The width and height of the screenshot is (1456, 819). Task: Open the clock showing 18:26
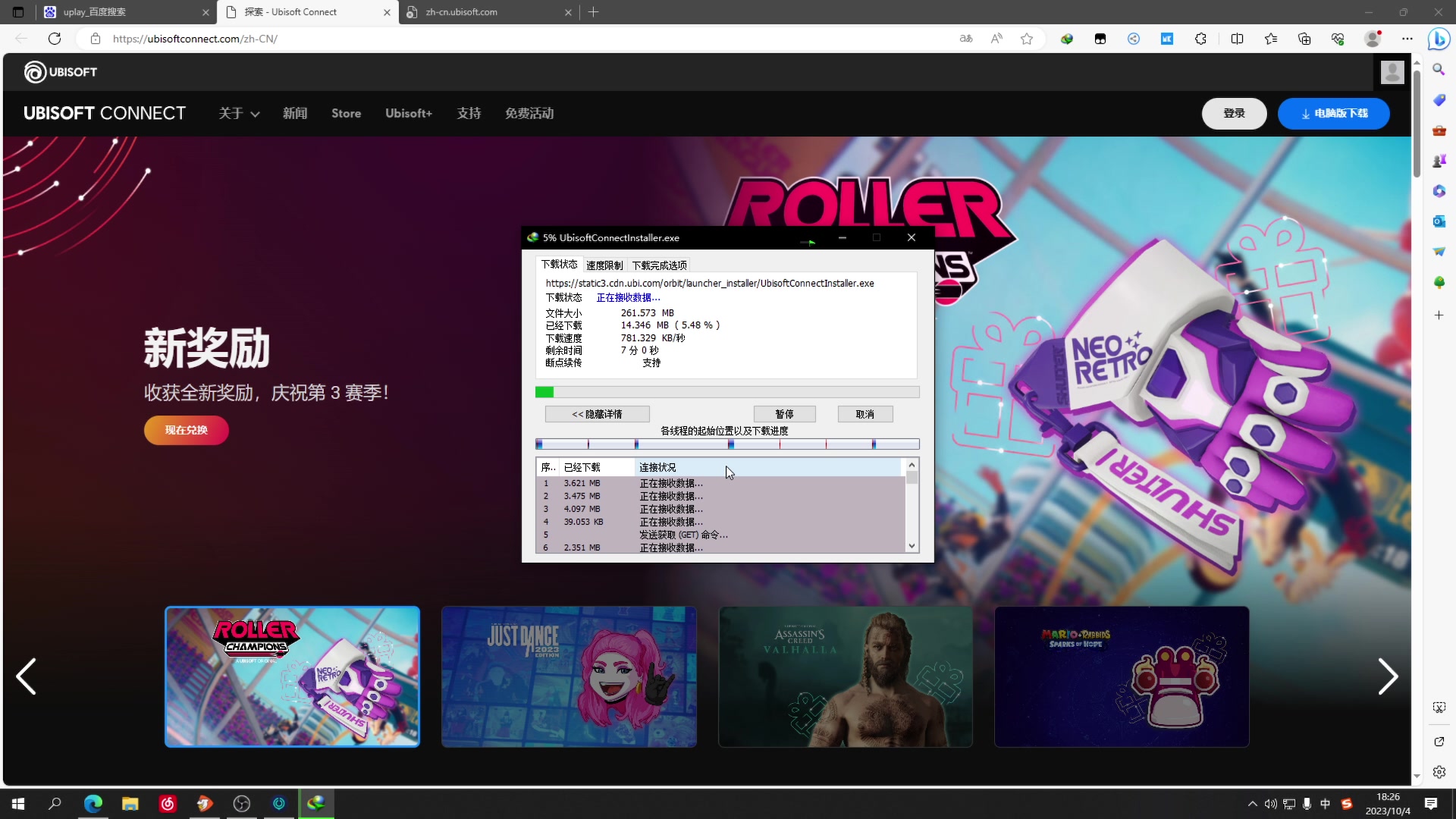tap(1388, 804)
